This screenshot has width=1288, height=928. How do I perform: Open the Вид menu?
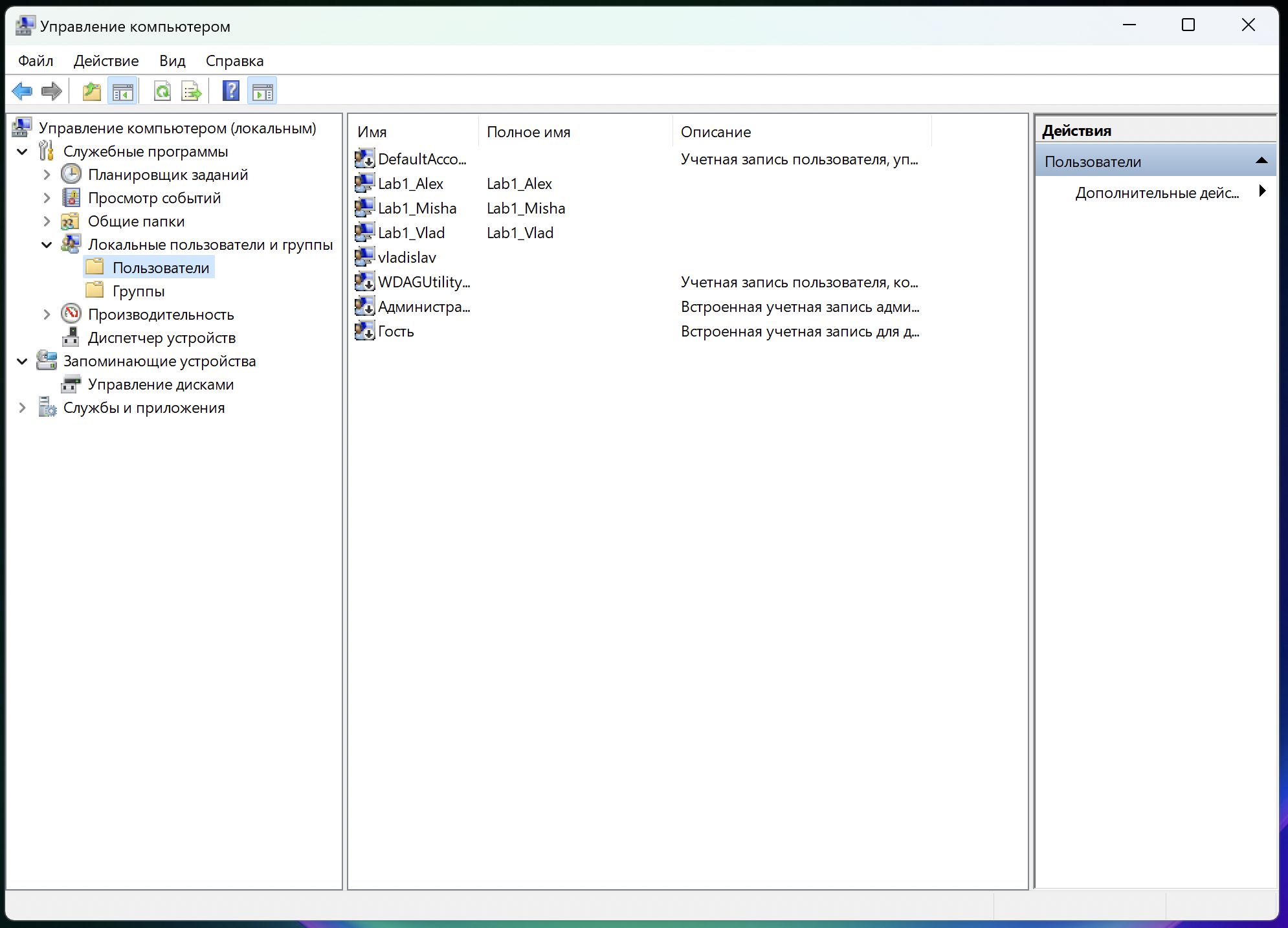pyautogui.click(x=172, y=61)
